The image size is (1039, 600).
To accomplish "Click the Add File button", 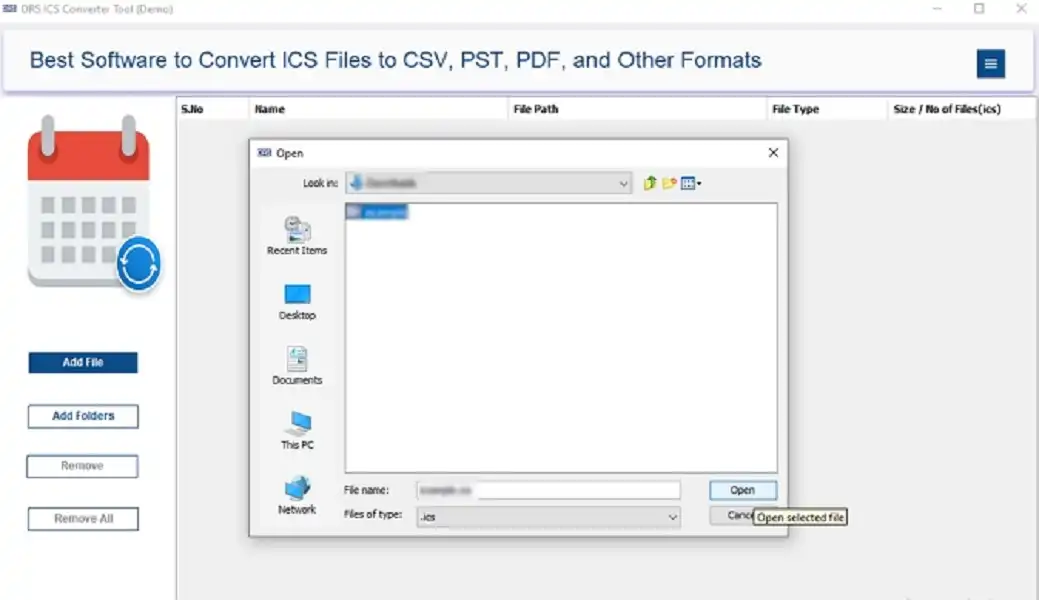I will pos(83,362).
